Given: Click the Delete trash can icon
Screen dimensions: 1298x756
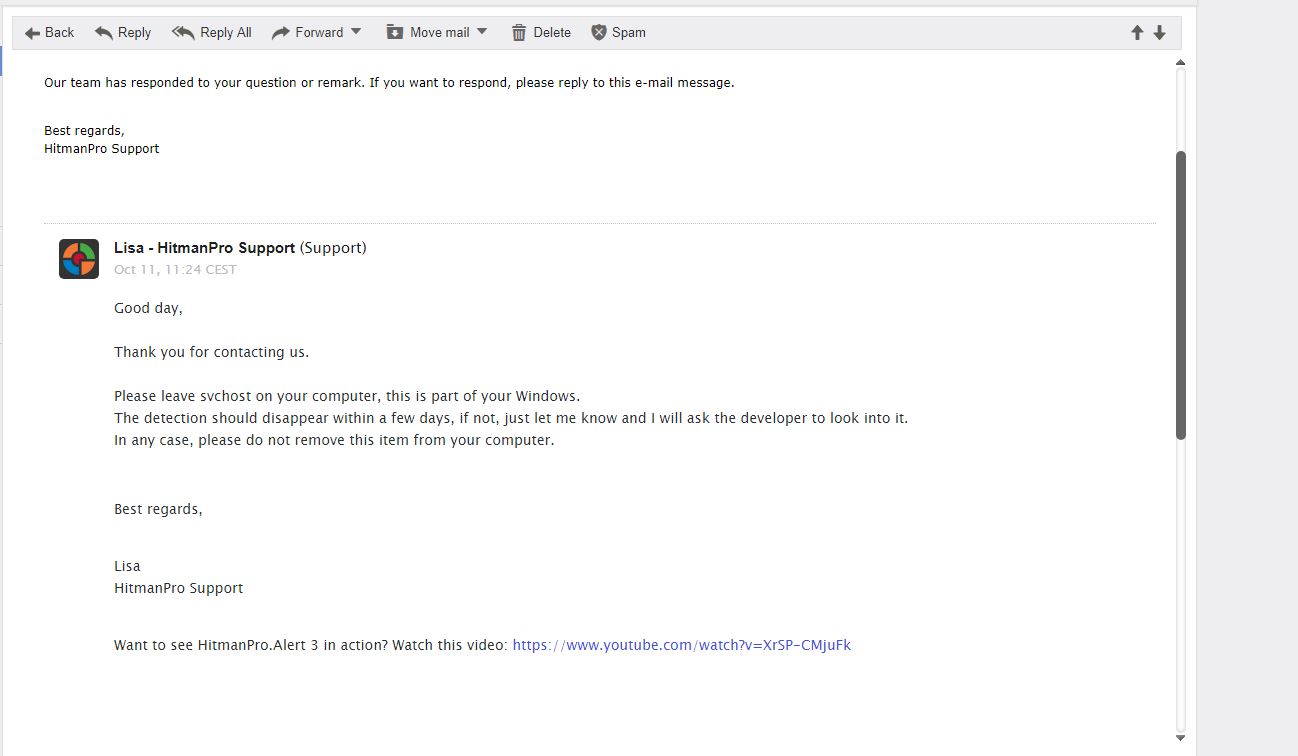Looking at the screenshot, I should point(519,33).
